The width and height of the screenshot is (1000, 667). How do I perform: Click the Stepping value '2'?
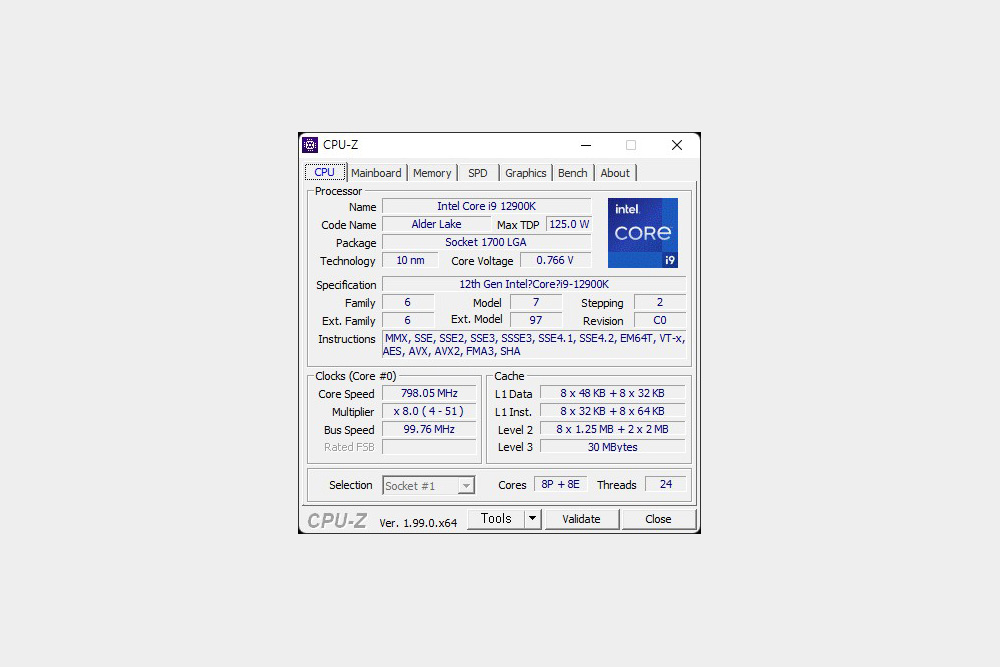[660, 302]
